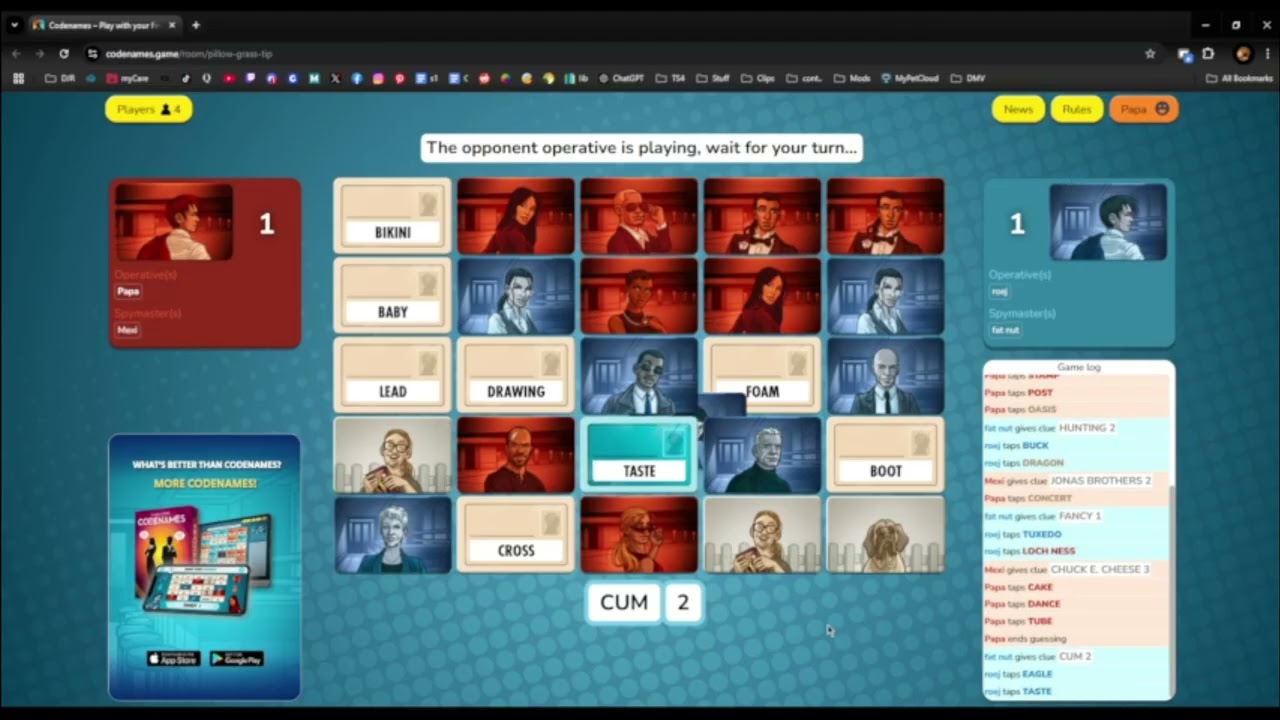Viewport: 1280px width, 720px height.
Task: Tap the pointer icon on BOOT card
Action: (x=920, y=444)
